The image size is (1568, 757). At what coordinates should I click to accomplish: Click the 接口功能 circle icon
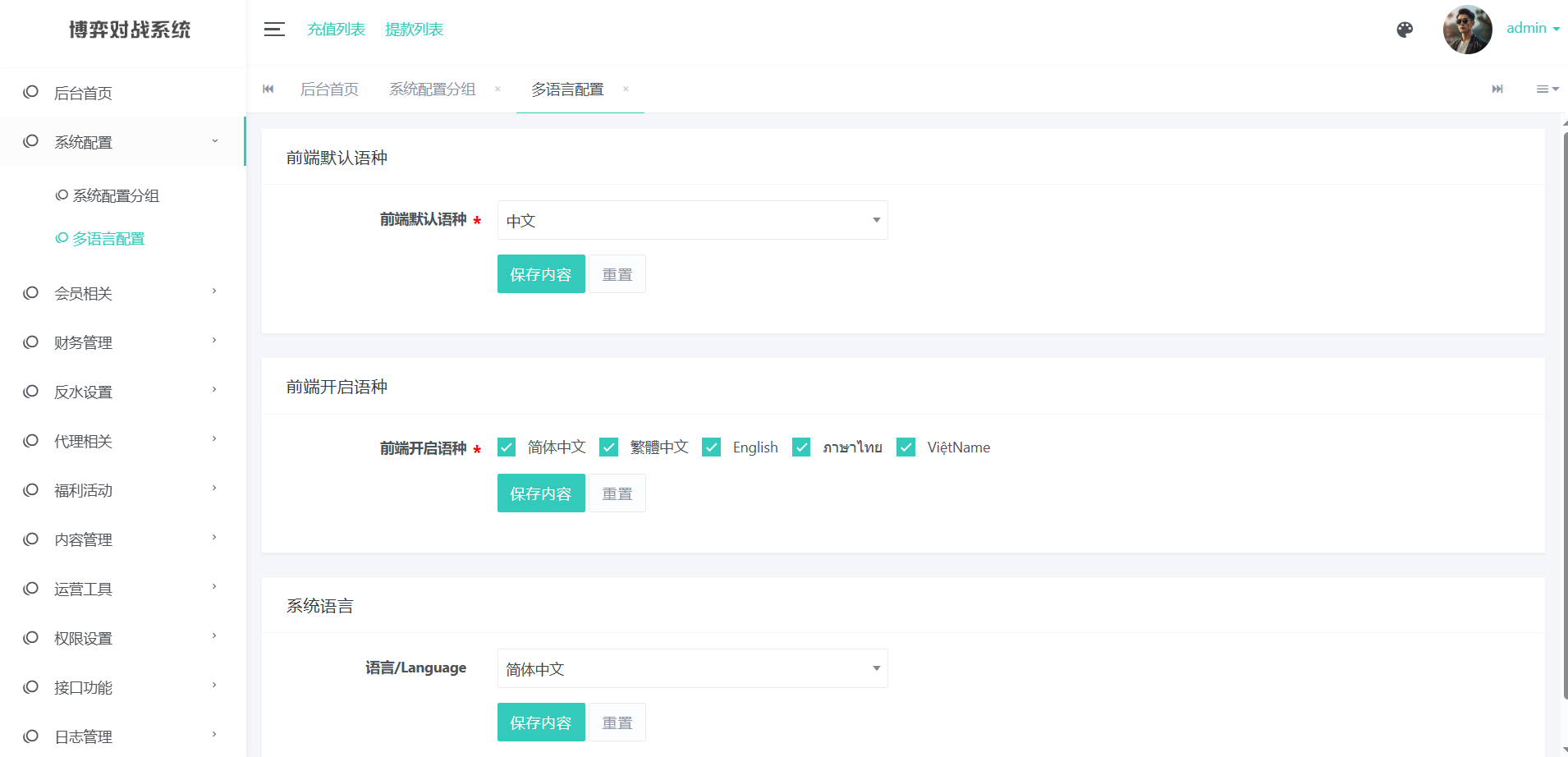click(31, 686)
